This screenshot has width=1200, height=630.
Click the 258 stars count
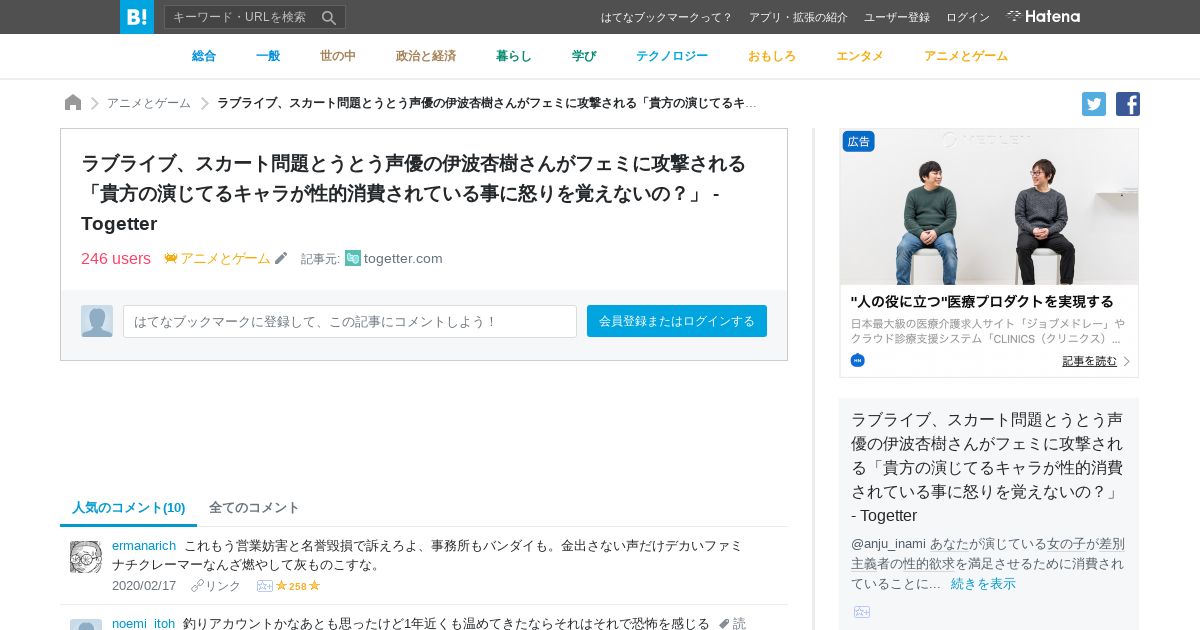point(297,586)
